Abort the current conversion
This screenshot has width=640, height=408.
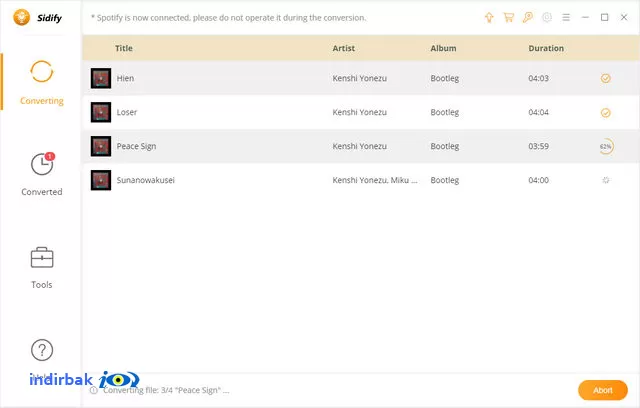click(x=602, y=390)
